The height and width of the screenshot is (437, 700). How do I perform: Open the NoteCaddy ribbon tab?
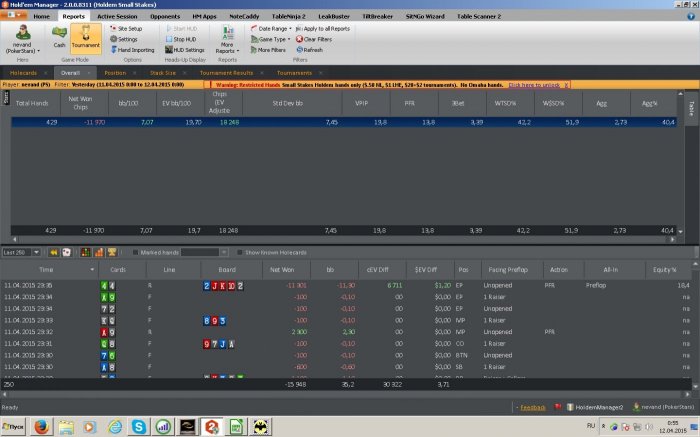pyautogui.click(x=244, y=17)
